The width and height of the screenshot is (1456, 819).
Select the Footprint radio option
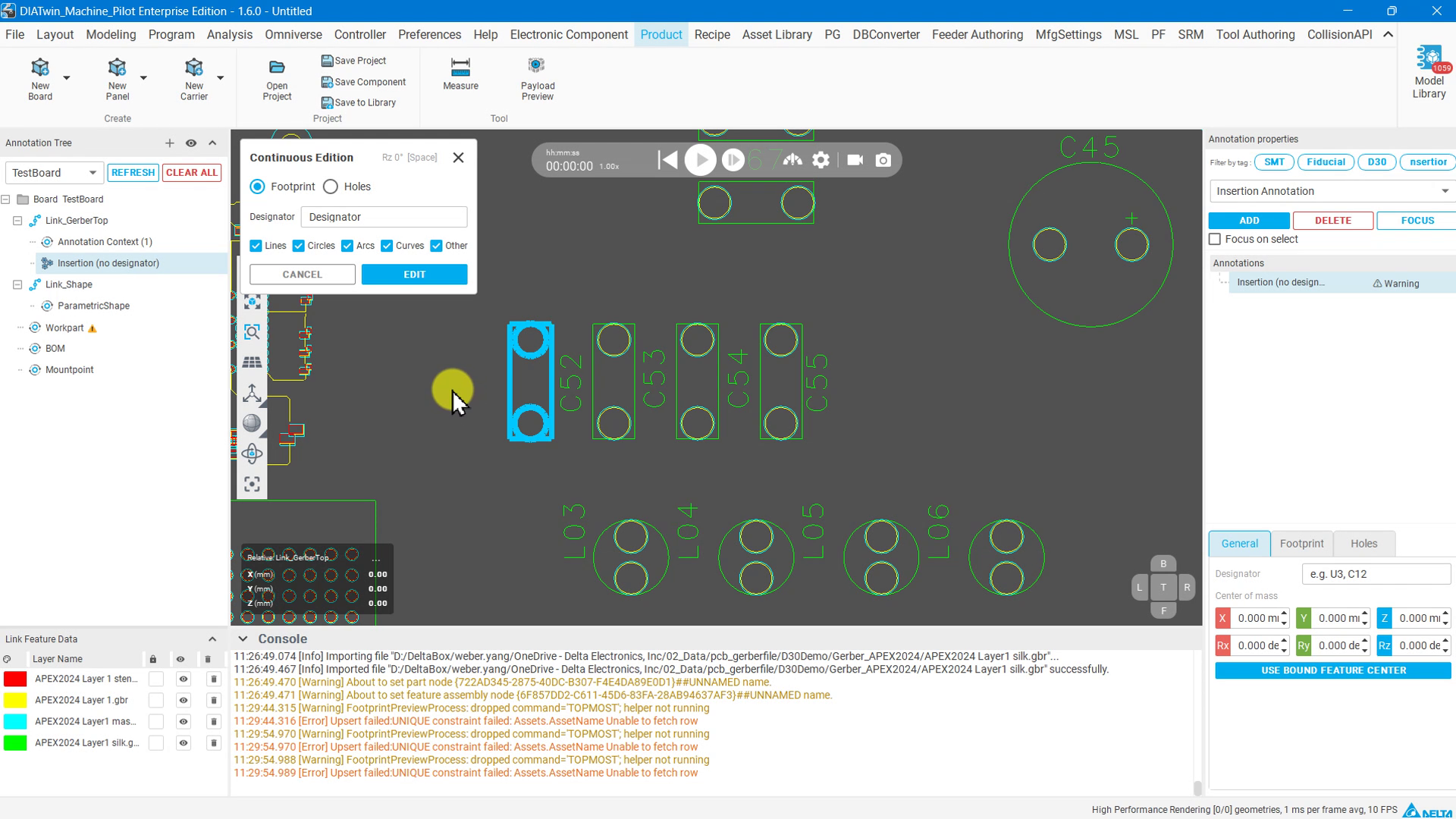(258, 187)
